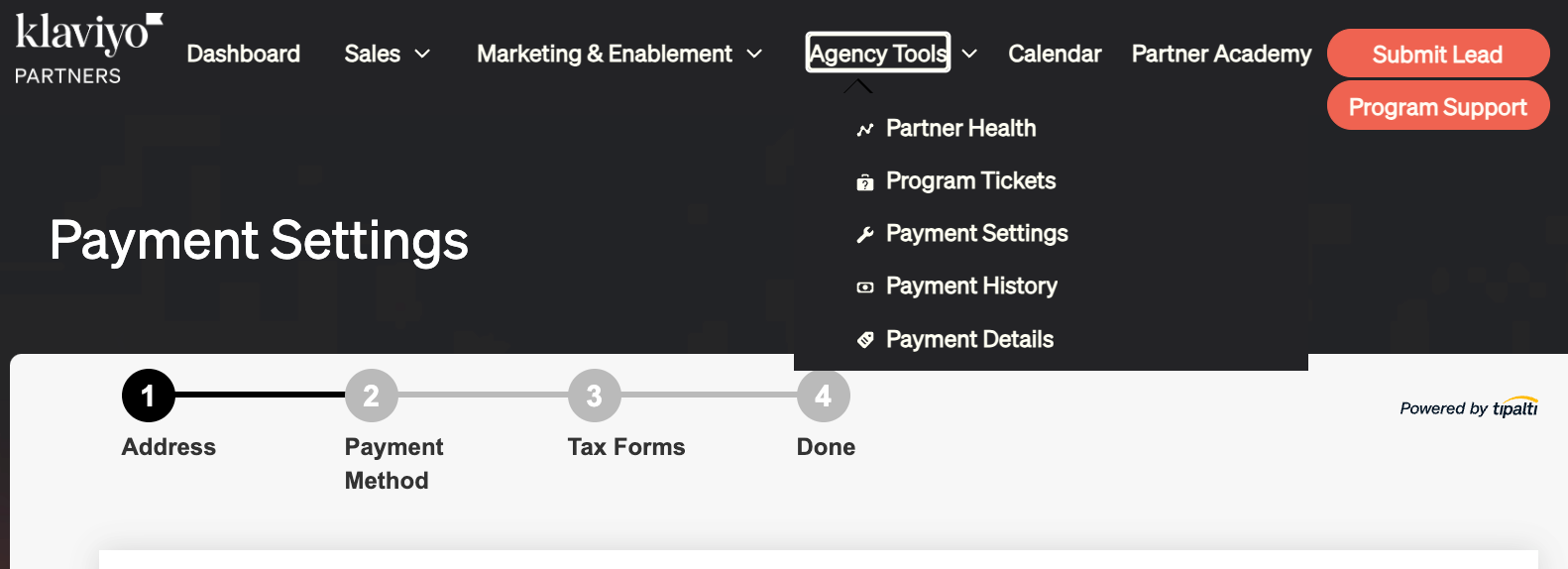Click the Program Support button
This screenshot has height=569, width=1568.
1438,106
